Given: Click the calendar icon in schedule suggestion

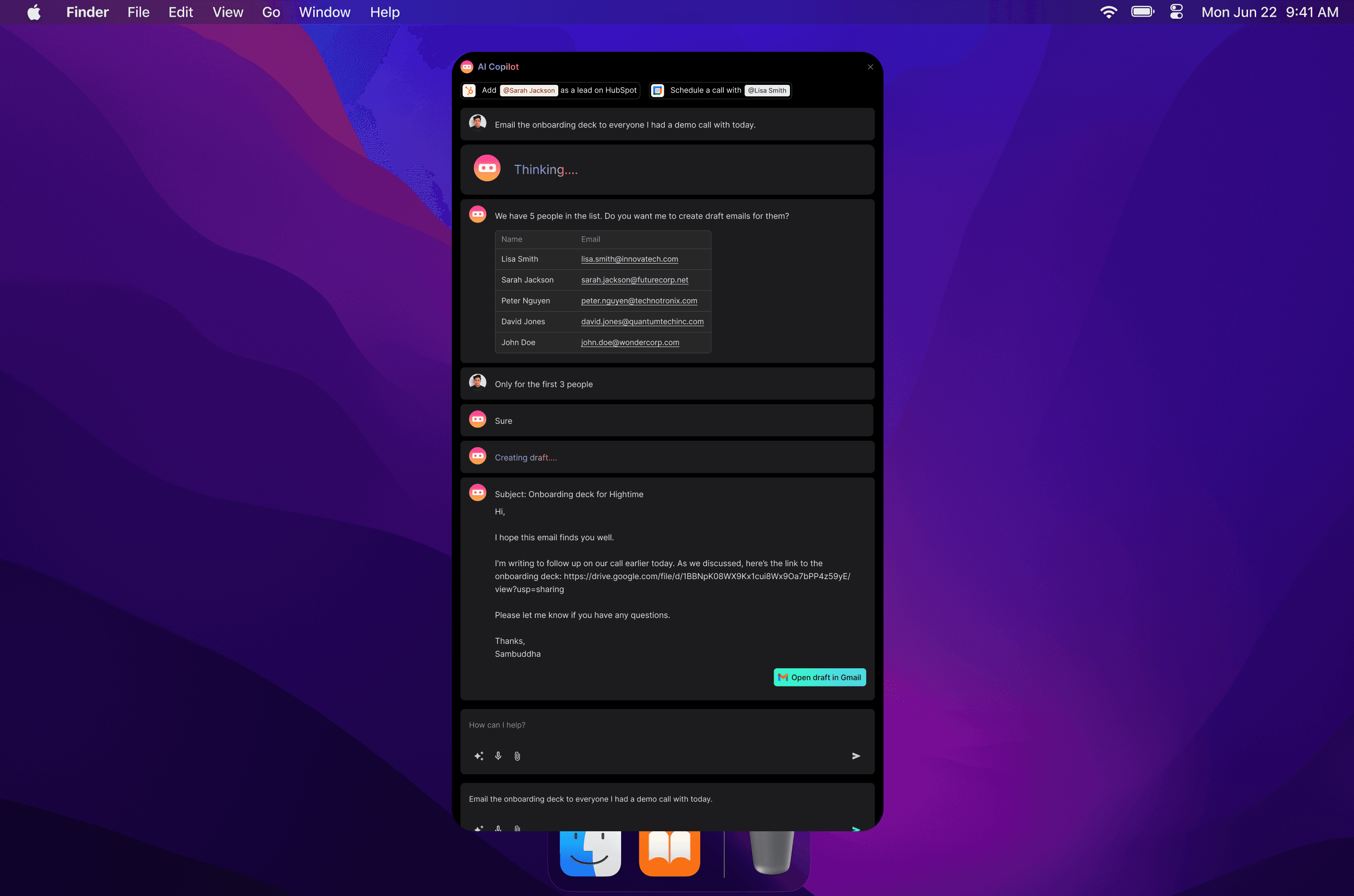Looking at the screenshot, I should 658,90.
